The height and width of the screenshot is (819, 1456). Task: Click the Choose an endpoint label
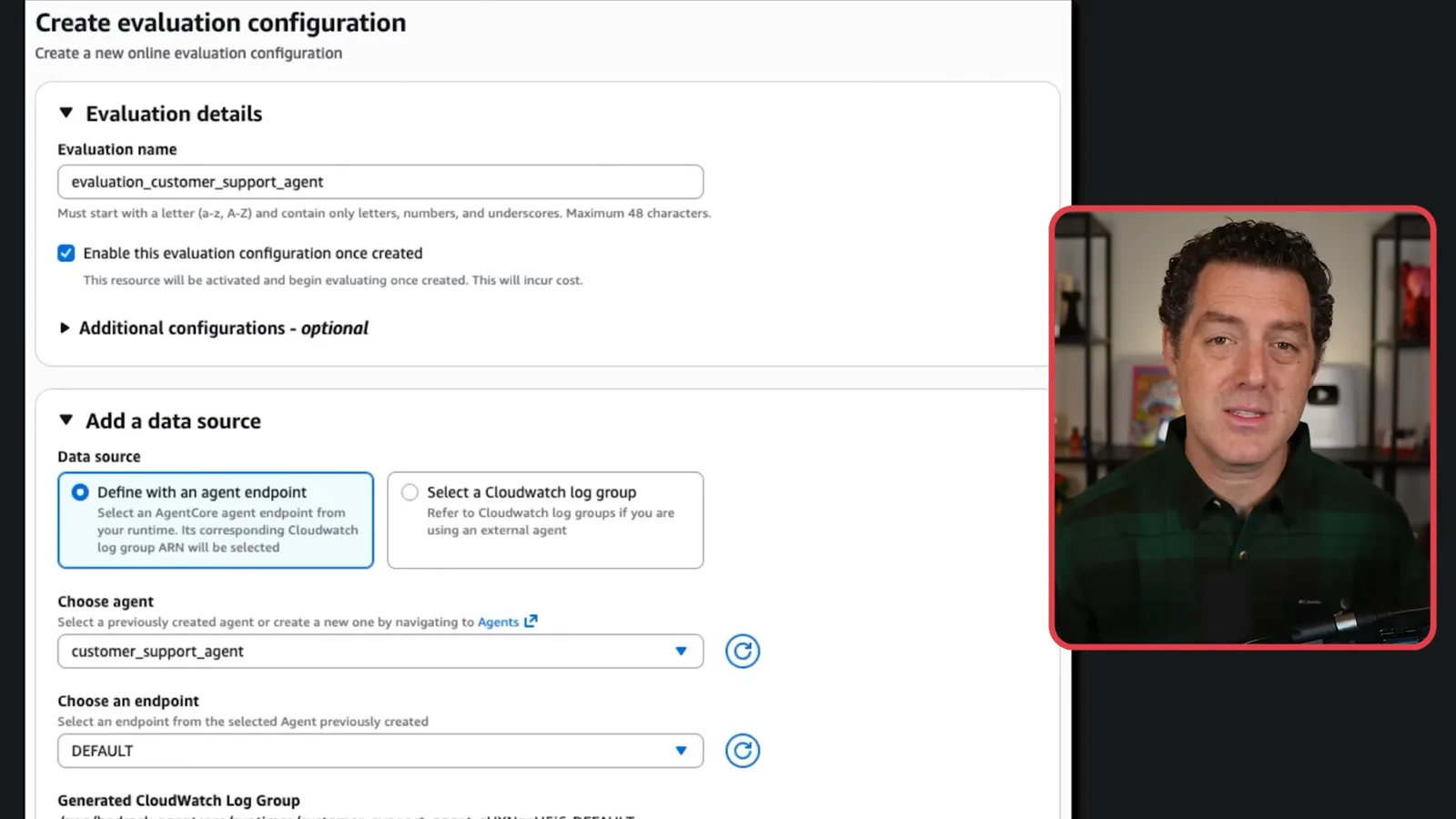128,701
